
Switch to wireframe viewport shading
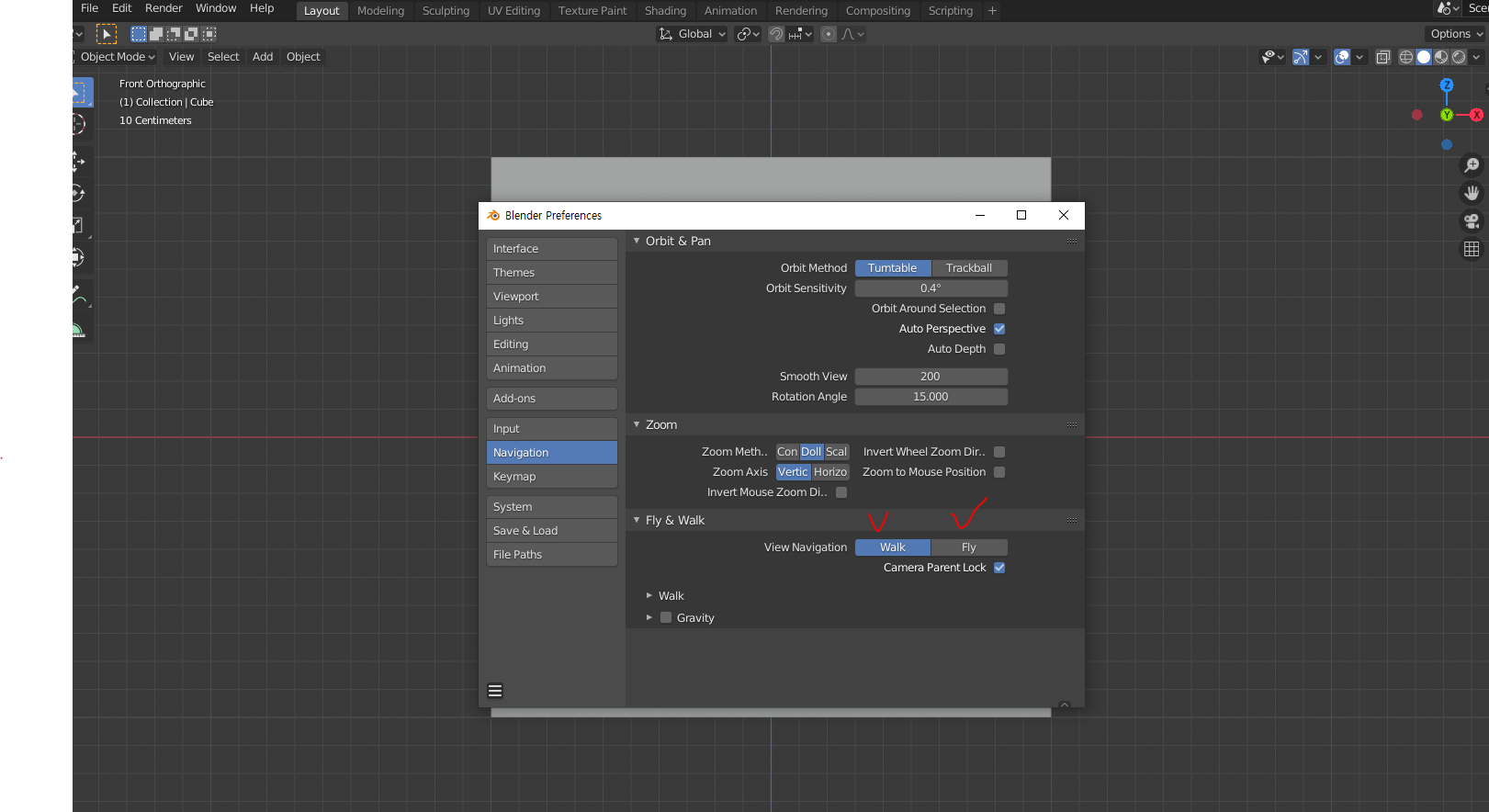click(1406, 57)
